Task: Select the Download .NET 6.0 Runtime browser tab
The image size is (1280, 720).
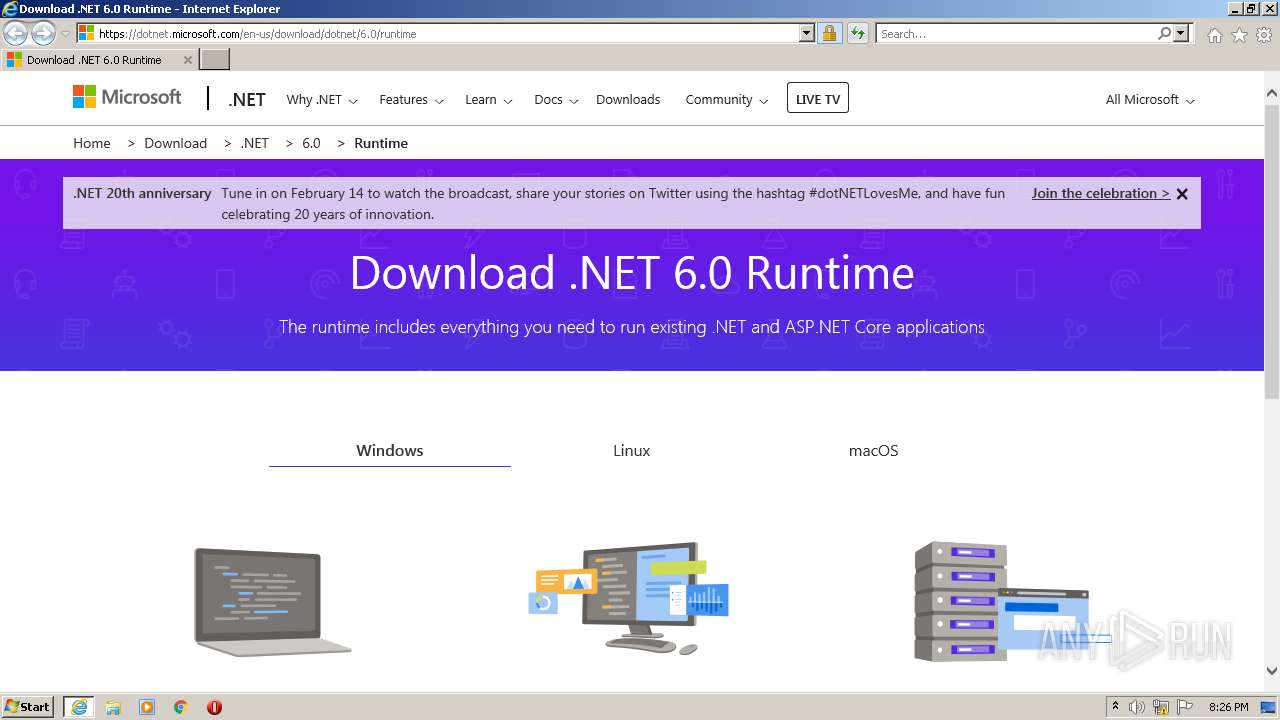Action: (99, 60)
